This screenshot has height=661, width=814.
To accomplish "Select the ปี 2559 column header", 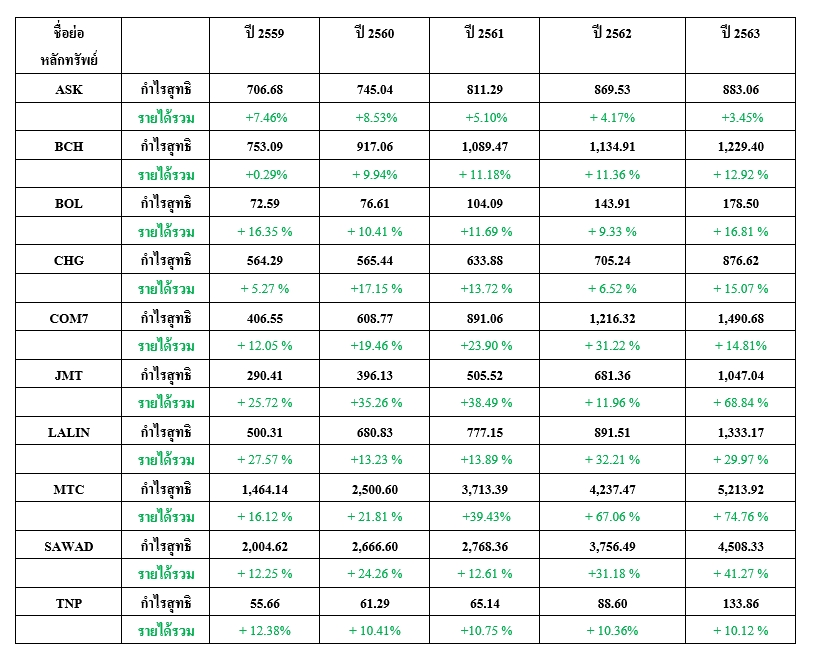I will (x=265, y=34).
